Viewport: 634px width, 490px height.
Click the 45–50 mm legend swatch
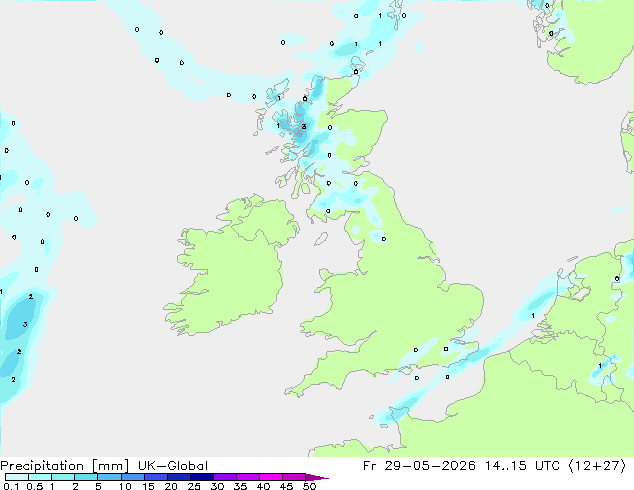(294, 477)
